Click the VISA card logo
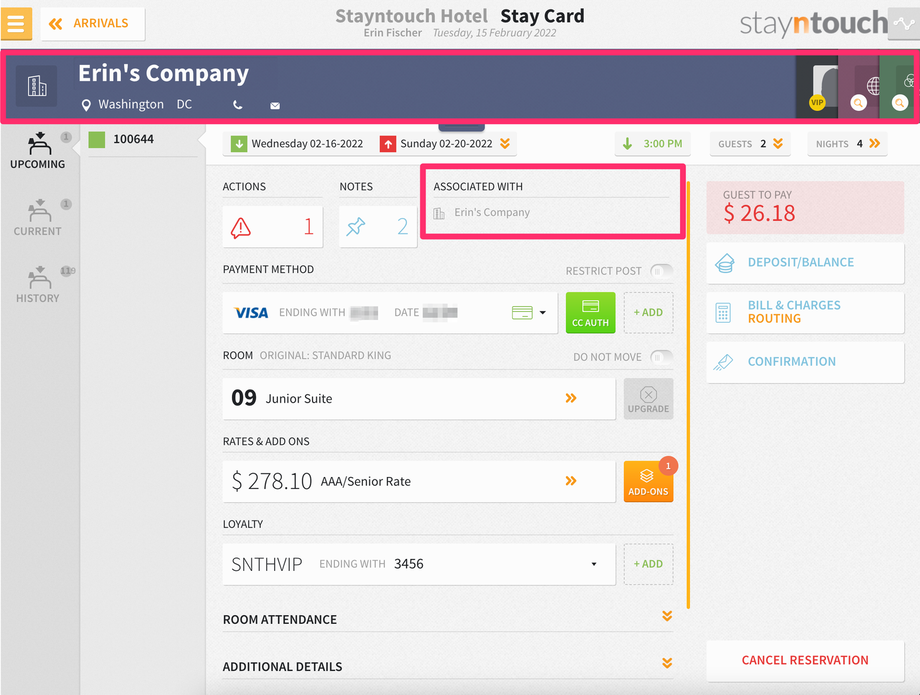920x695 pixels. (x=251, y=313)
